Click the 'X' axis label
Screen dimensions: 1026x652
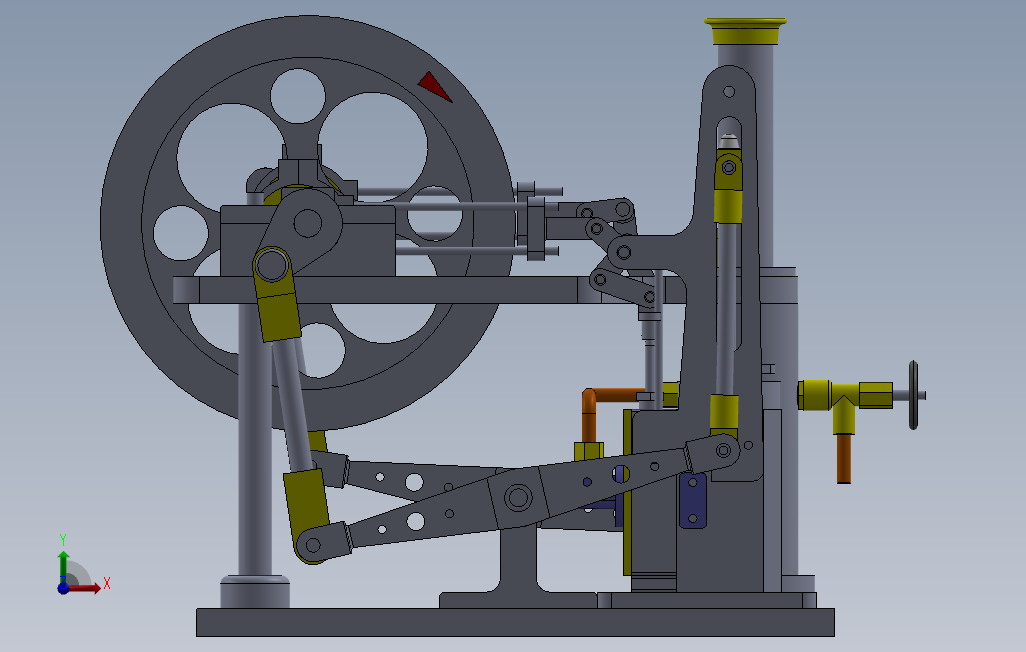(107, 583)
